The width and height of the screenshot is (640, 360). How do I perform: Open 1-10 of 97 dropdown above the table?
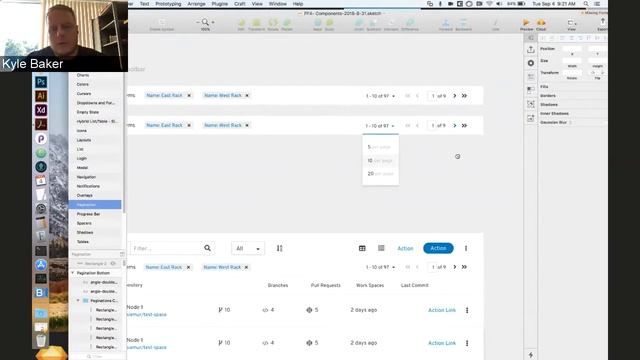380,267
